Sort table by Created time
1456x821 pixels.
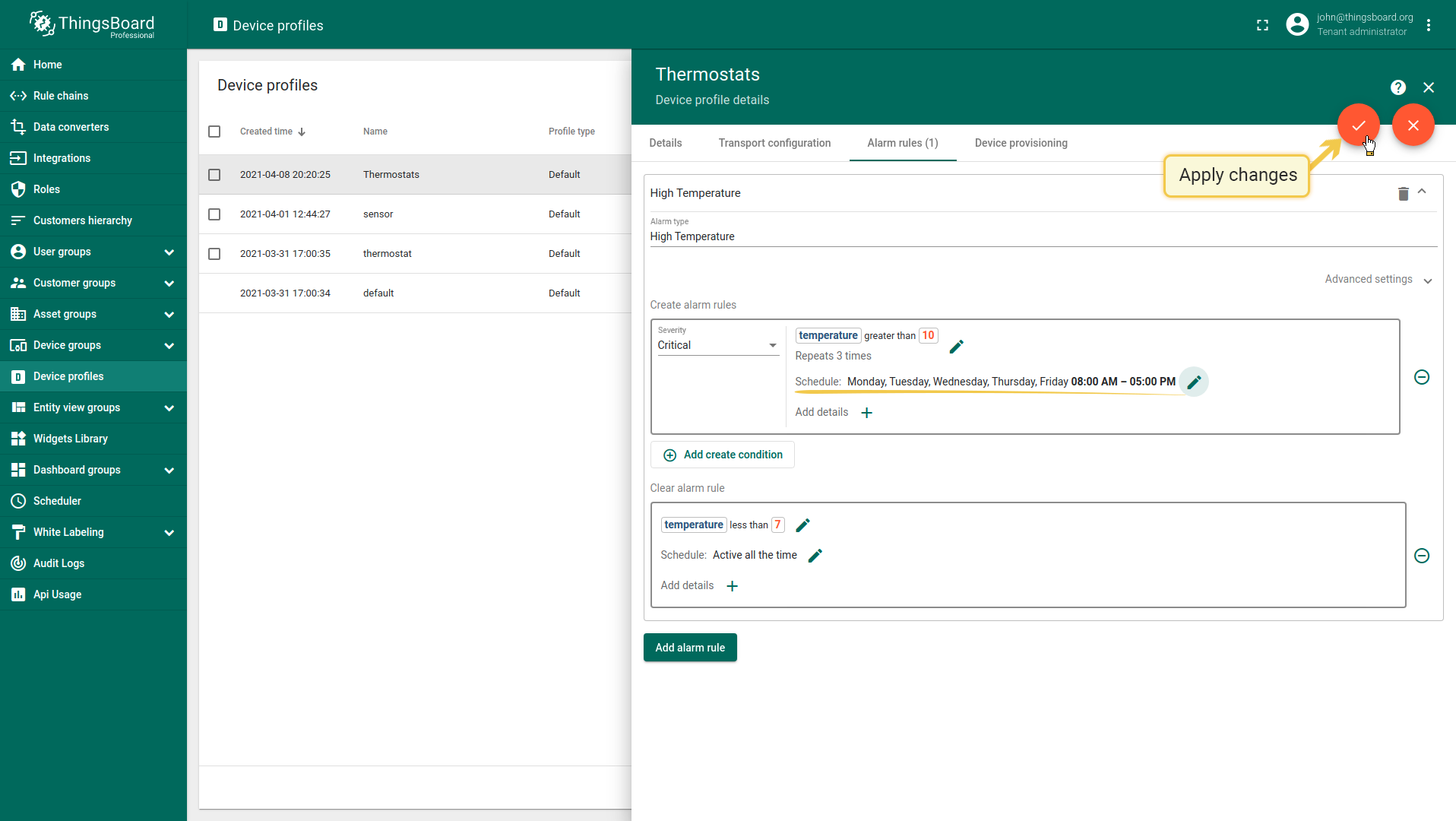pos(273,132)
